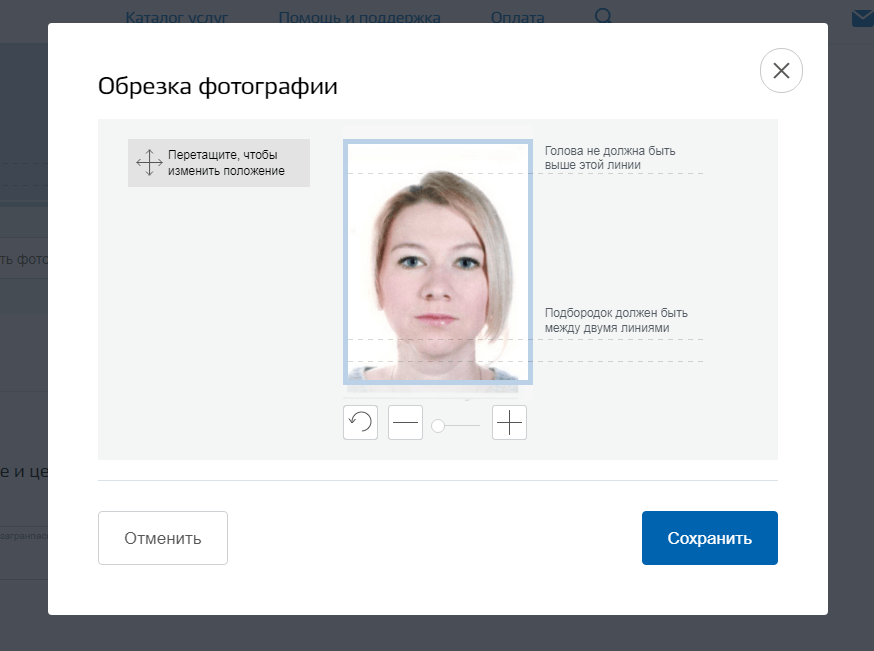The width and height of the screenshot is (874, 651).
Task: Click the hint 'Подбородок должен быть между двумя линиями'
Action: (x=616, y=320)
